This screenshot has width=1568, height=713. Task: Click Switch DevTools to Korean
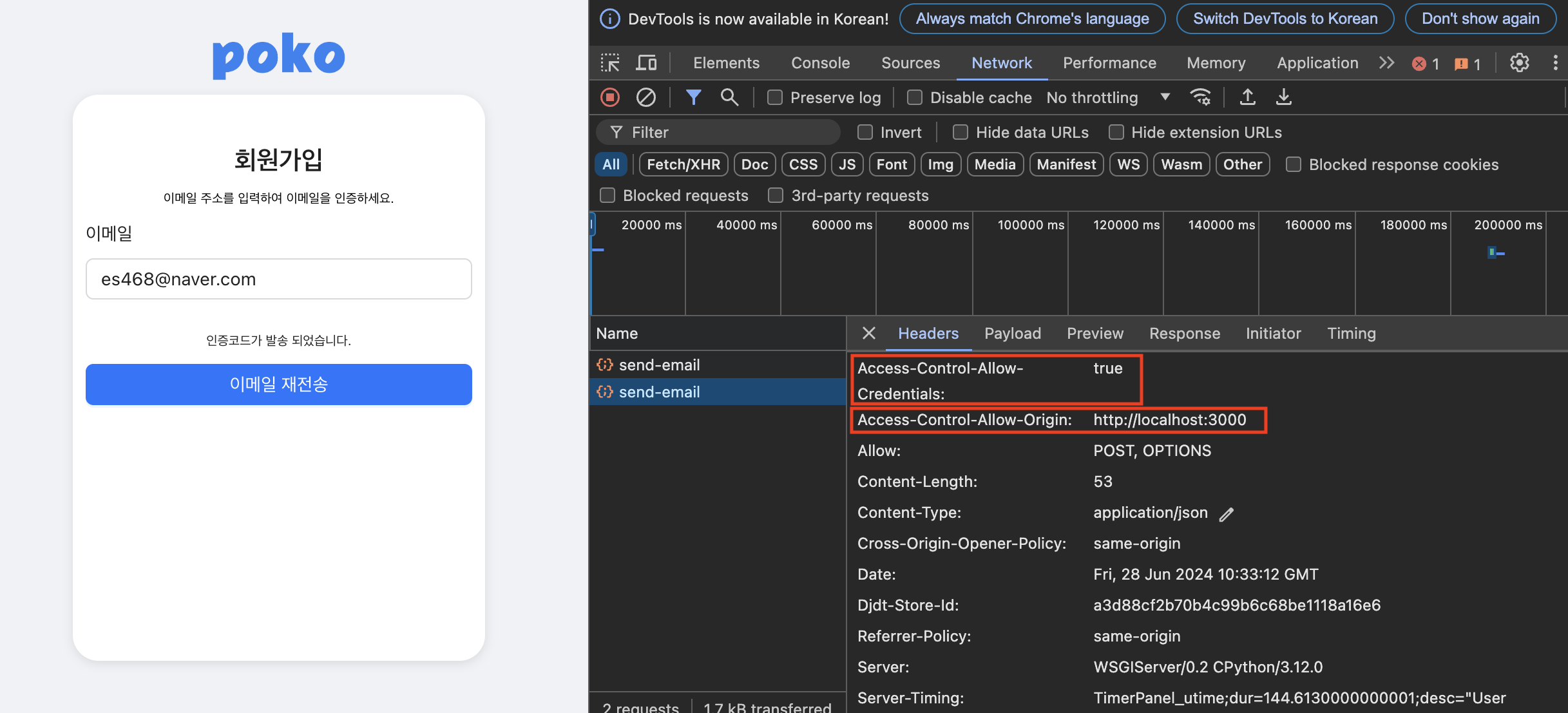(x=1285, y=19)
